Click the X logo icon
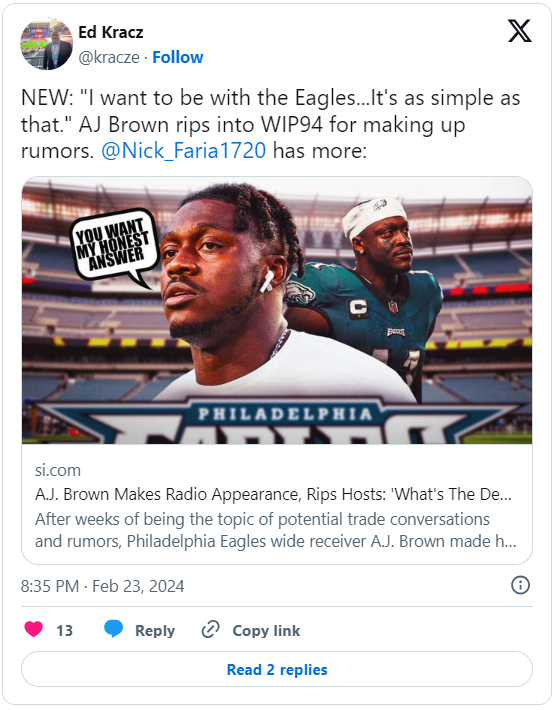This screenshot has height=710, width=555. [x=519, y=31]
